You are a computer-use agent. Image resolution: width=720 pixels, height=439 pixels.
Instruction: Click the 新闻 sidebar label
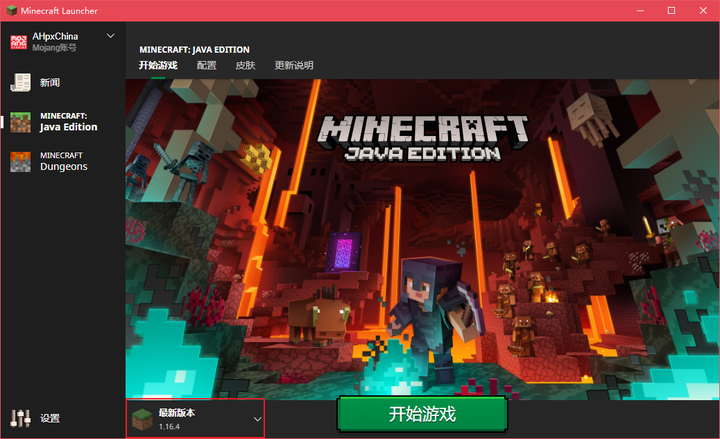click(x=50, y=83)
